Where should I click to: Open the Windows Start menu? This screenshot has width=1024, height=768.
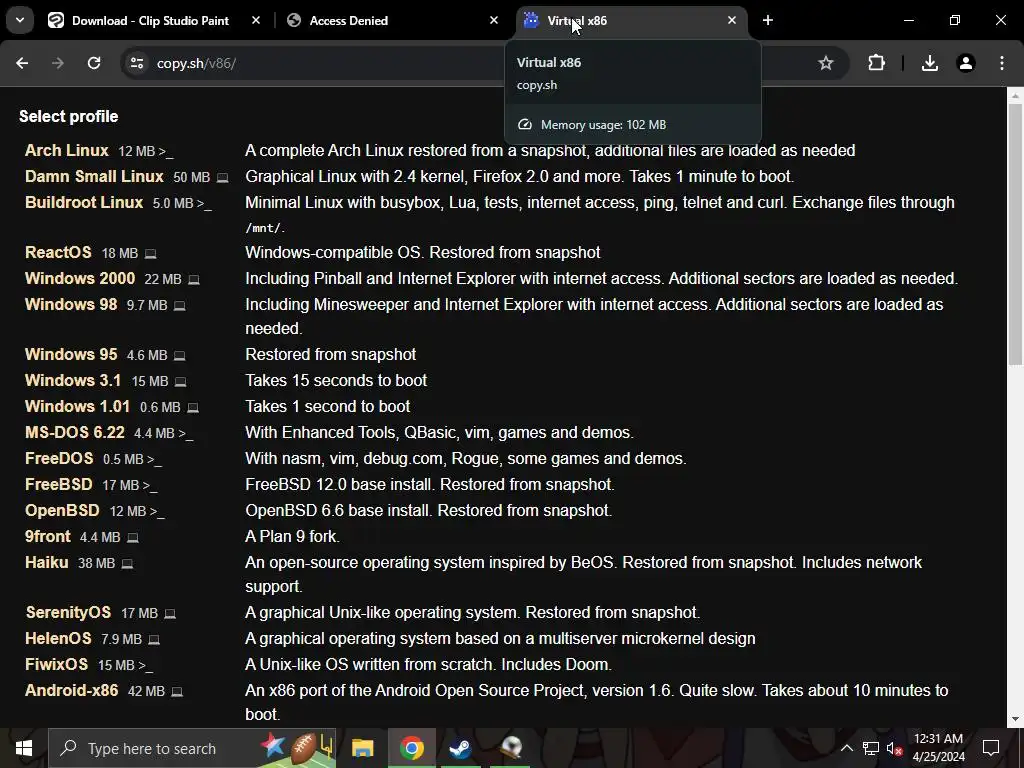(x=24, y=748)
